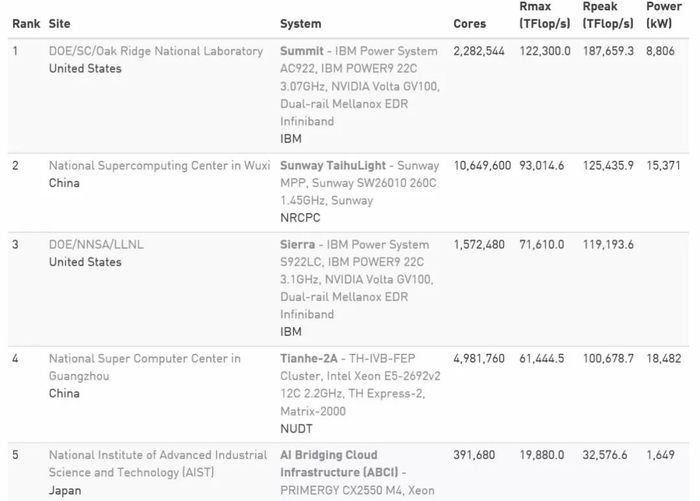700x501 pixels.
Task: Click the Rmax (TFlop/s) column header
Action: pyautogui.click(x=545, y=15)
